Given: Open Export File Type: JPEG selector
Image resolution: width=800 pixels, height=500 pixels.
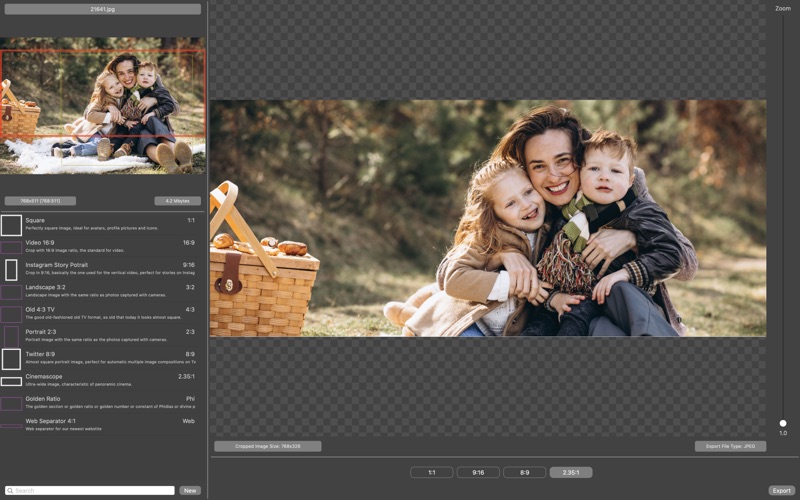Looking at the screenshot, I should (730, 446).
